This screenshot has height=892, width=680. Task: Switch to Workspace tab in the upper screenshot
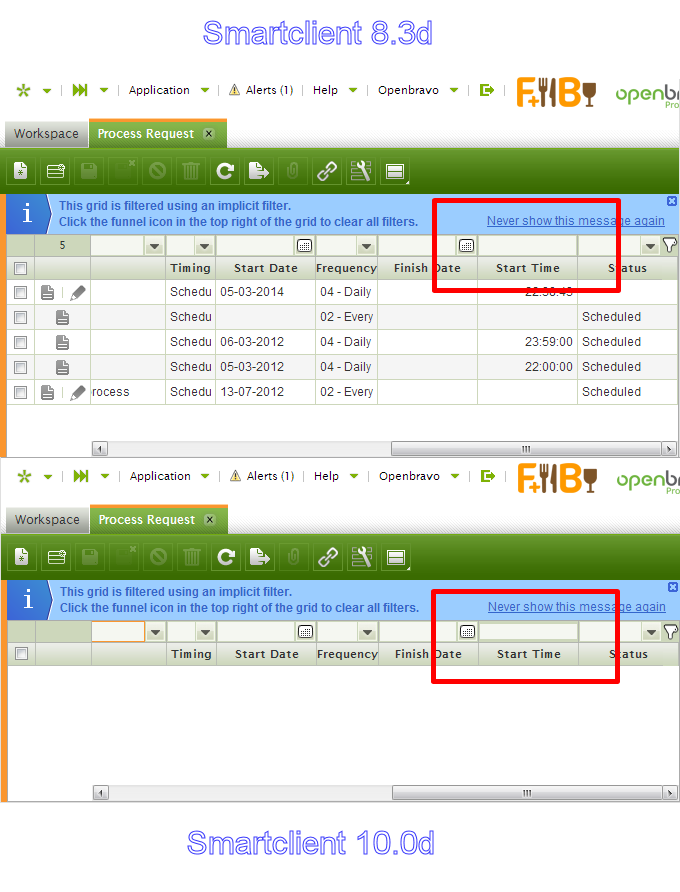point(46,134)
